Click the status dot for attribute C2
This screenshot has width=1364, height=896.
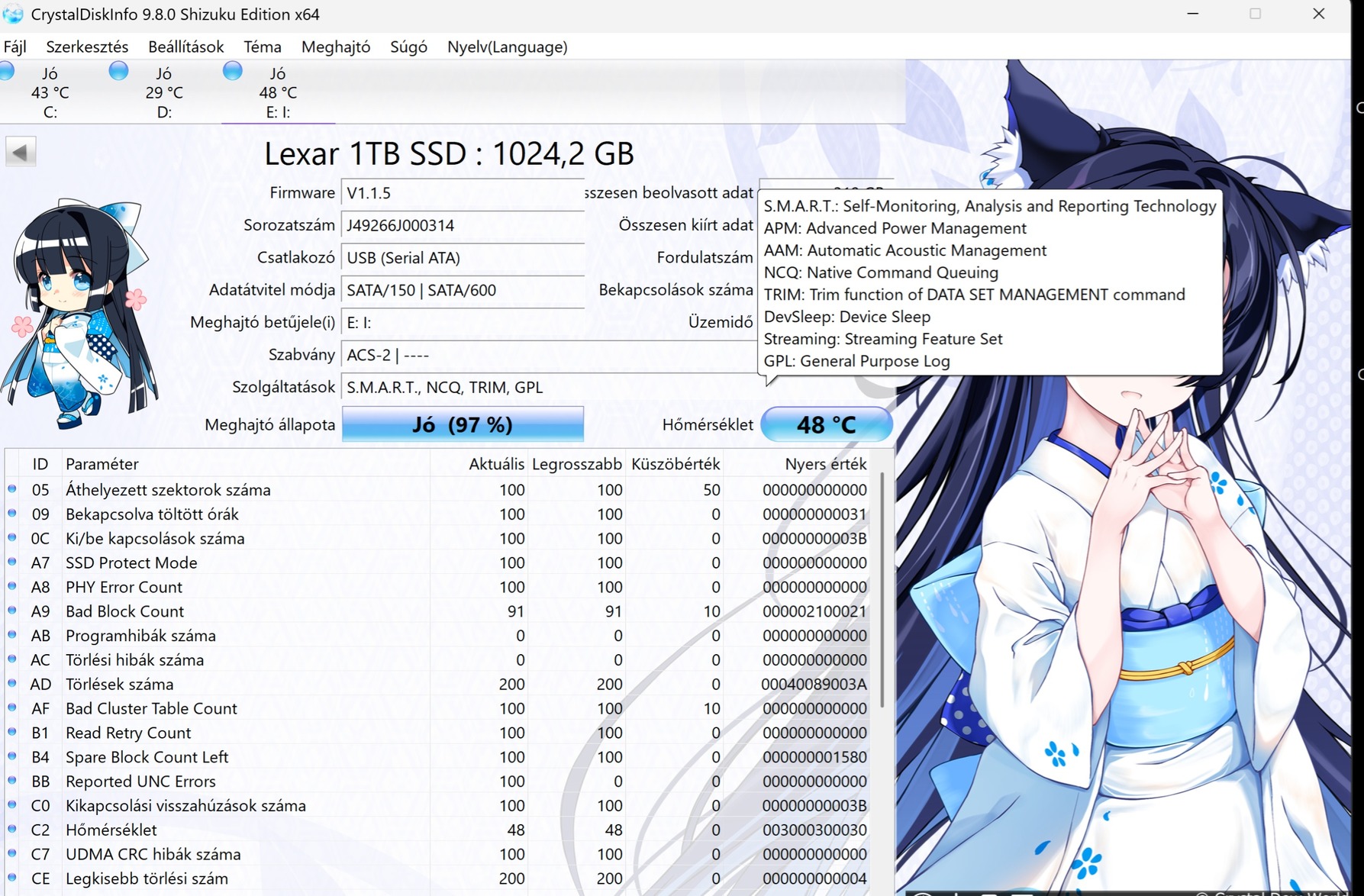tap(12, 829)
